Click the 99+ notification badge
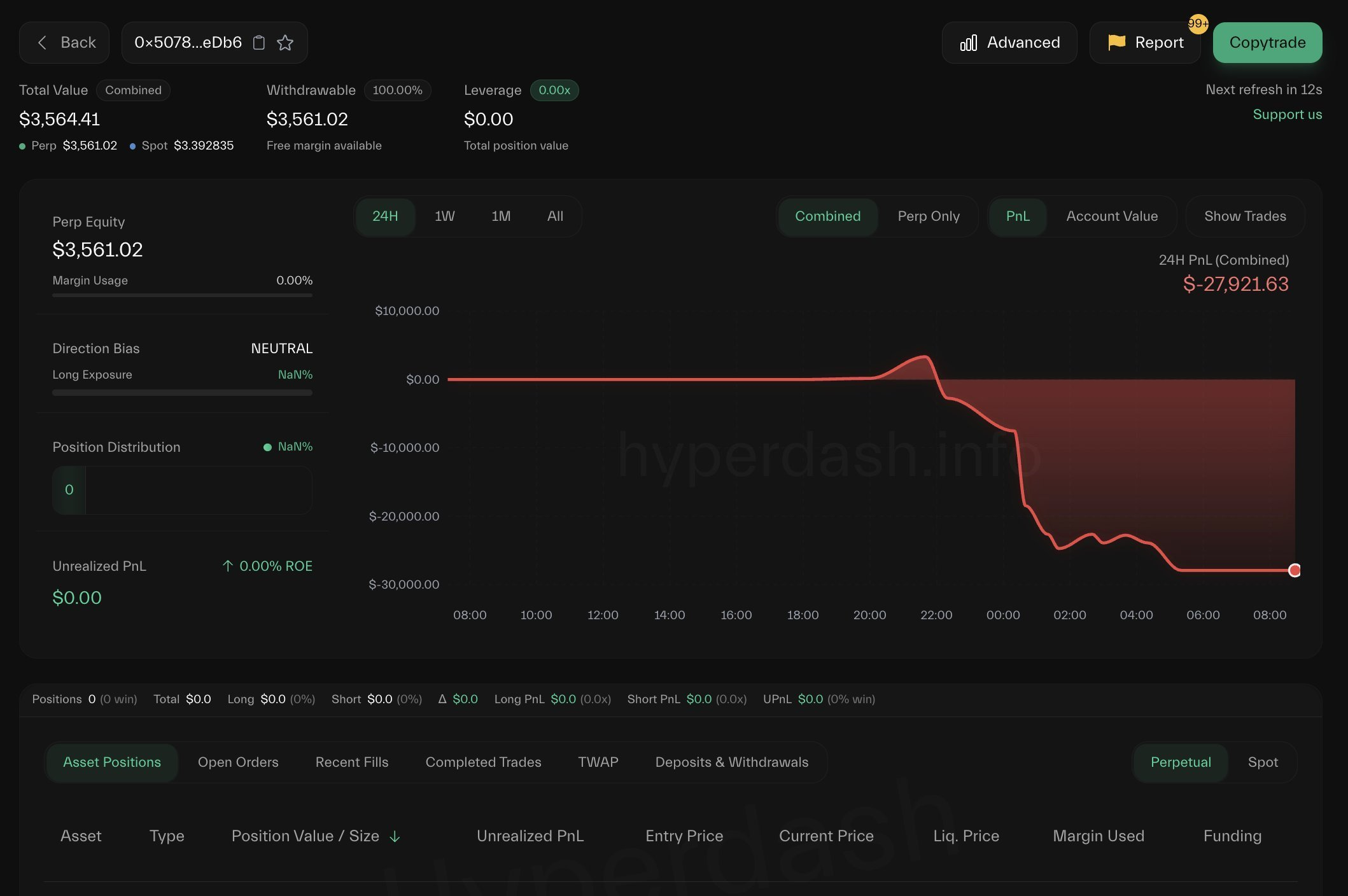 1198,24
